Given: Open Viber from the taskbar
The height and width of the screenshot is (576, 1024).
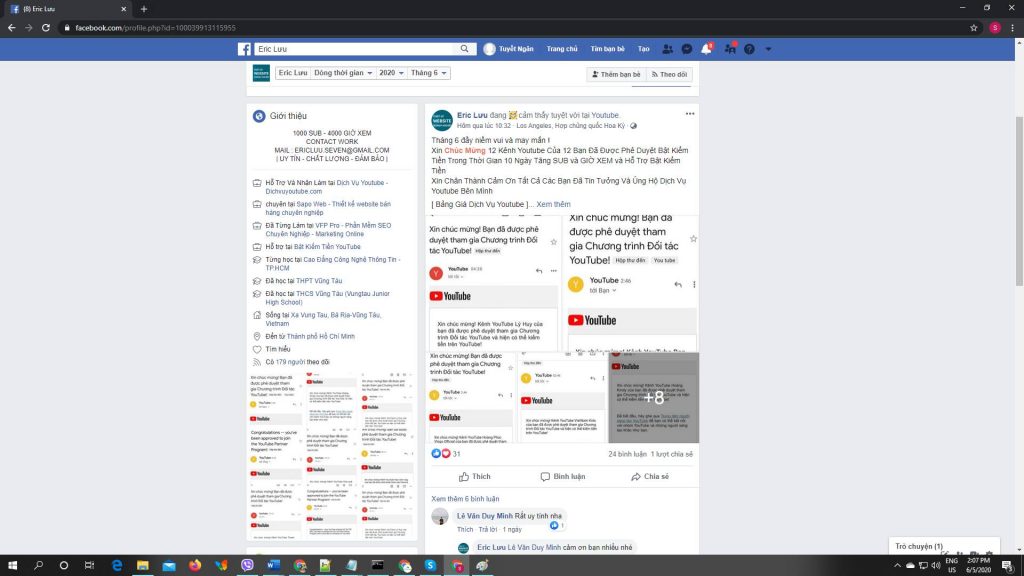Looking at the screenshot, I should point(247,566).
